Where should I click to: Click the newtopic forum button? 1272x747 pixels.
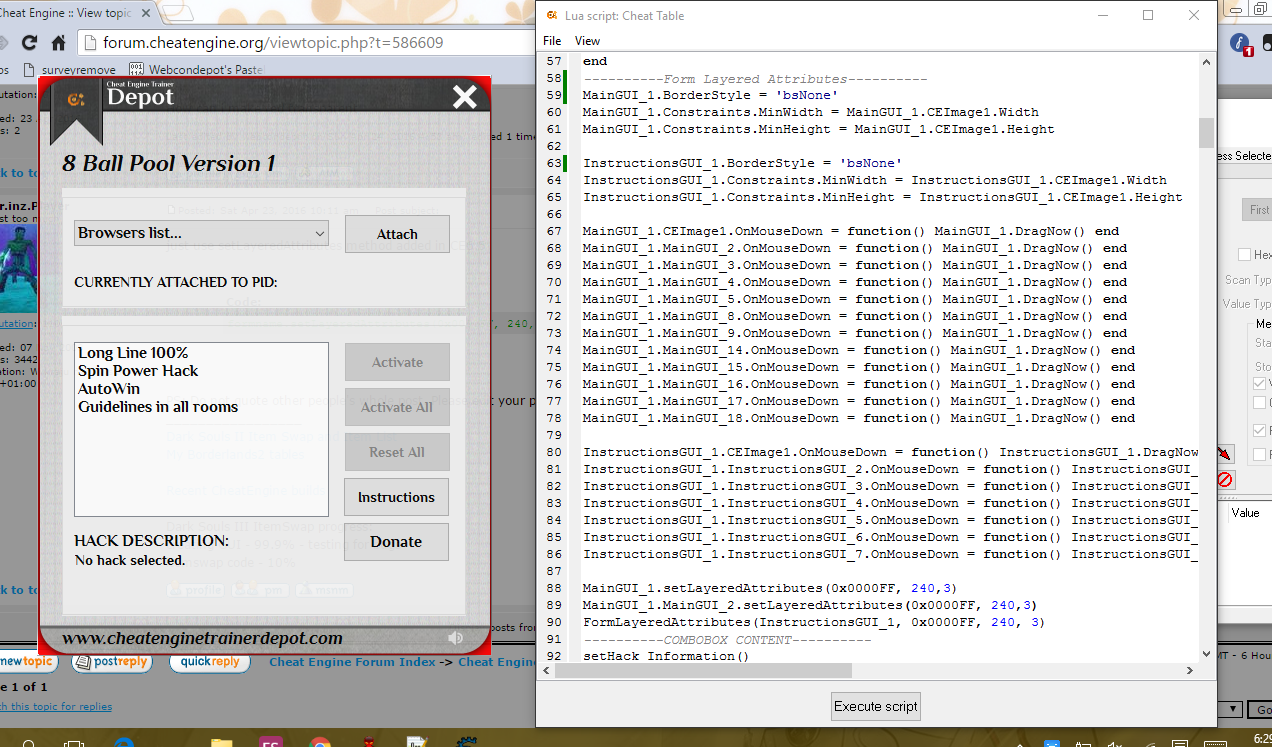(27, 662)
